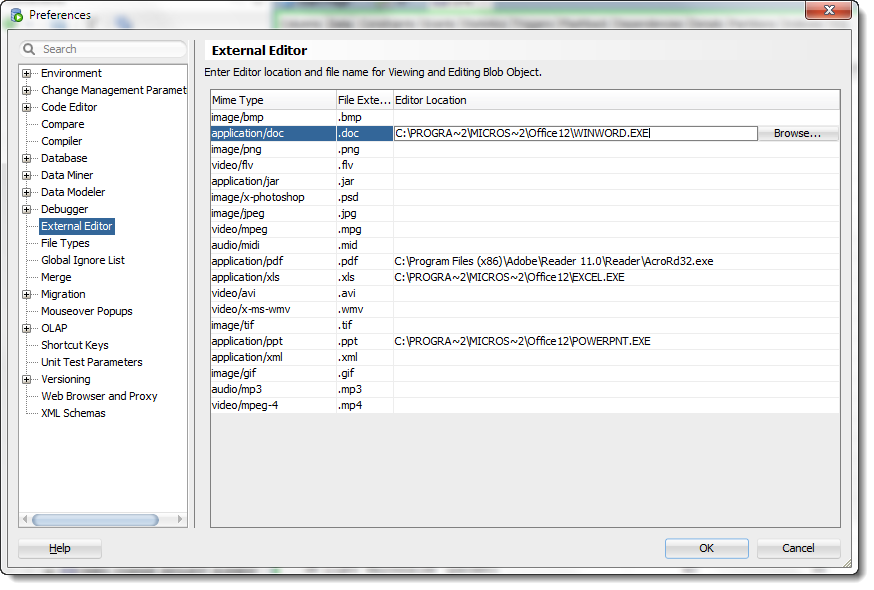Click the File Extension column header
The image size is (874, 590).
(x=365, y=100)
